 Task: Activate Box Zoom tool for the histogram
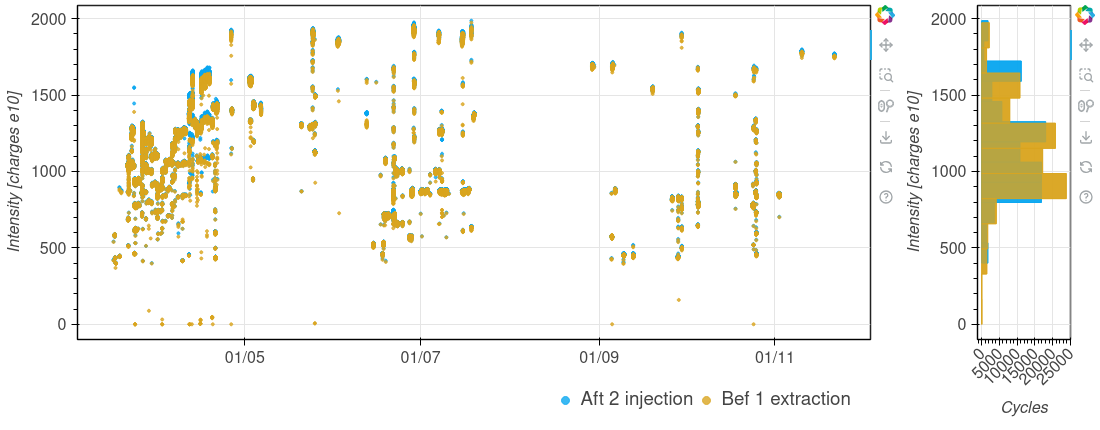pos(1085,75)
